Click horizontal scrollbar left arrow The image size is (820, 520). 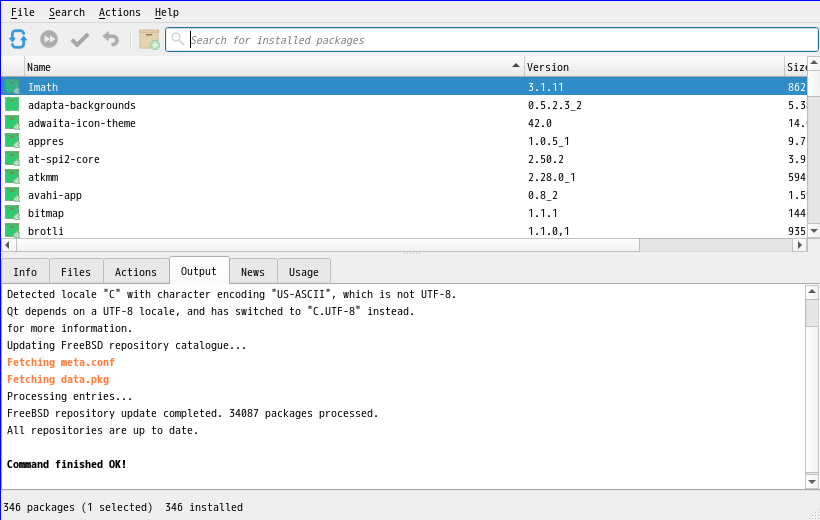8,245
